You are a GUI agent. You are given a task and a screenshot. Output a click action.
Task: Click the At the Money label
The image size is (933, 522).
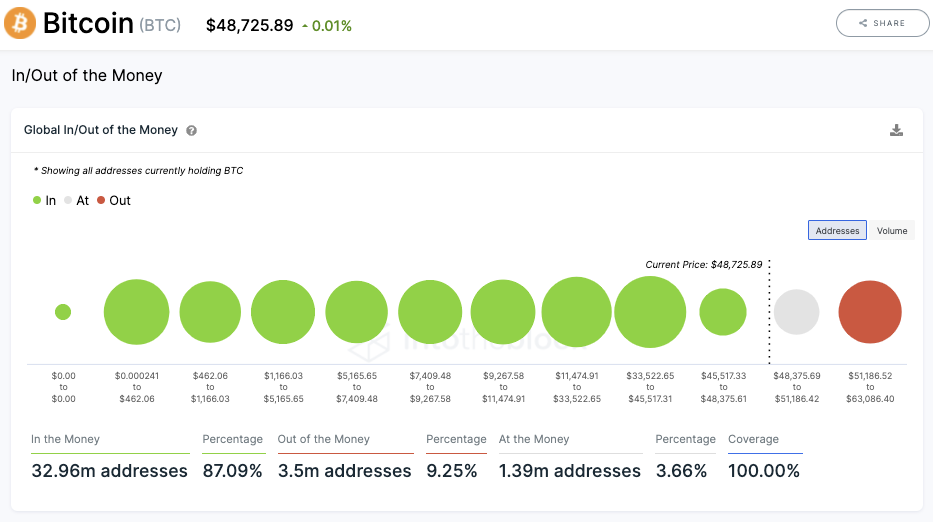coord(534,439)
